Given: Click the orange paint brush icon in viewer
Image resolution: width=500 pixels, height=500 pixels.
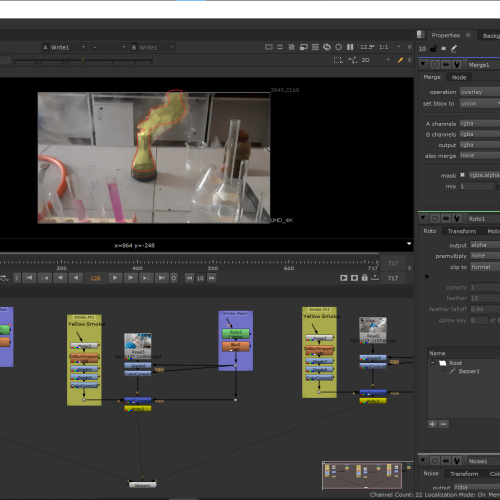Looking at the screenshot, I should point(400,60).
